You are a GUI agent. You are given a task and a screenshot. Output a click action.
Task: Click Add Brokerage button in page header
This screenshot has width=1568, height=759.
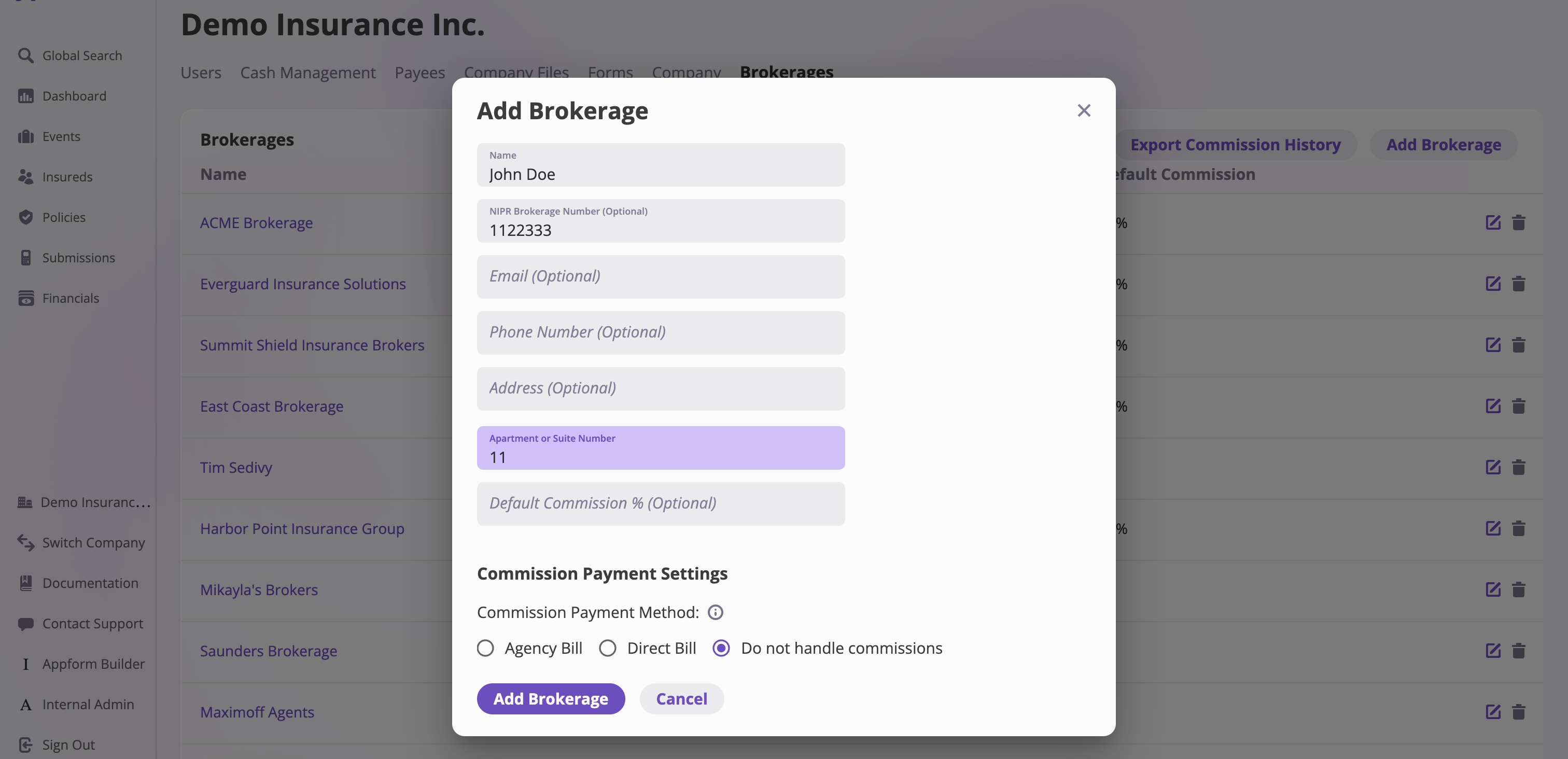(1443, 144)
